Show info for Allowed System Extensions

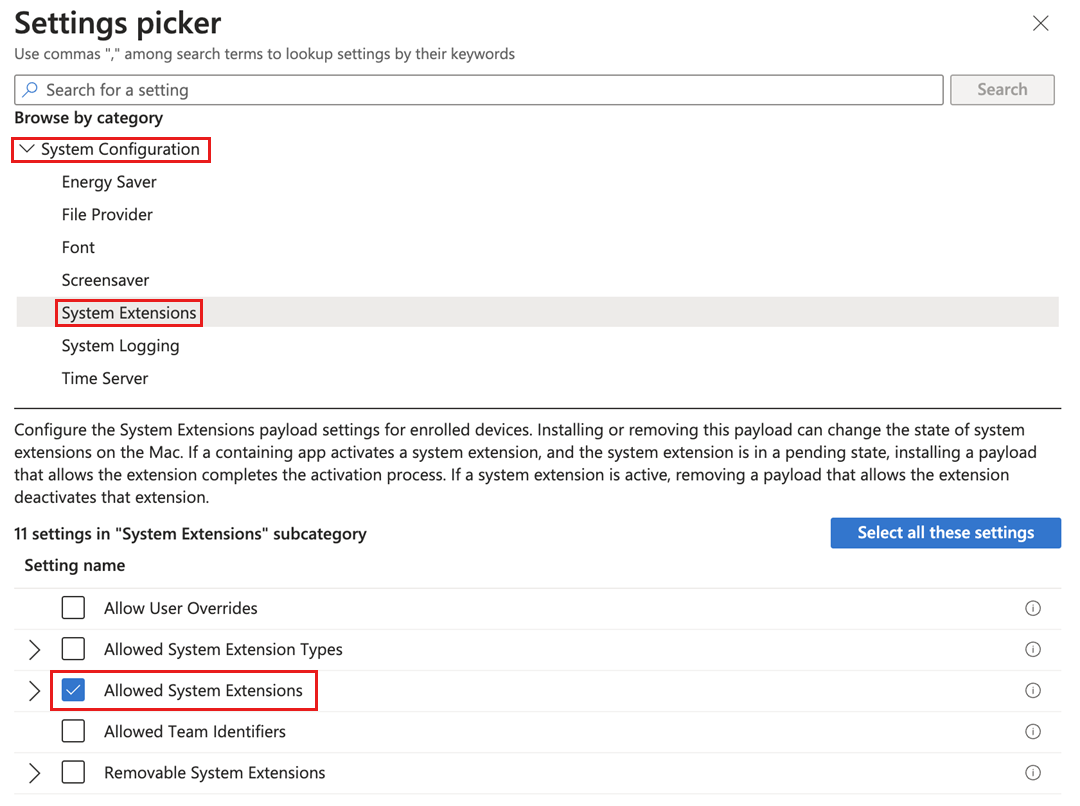click(1033, 690)
